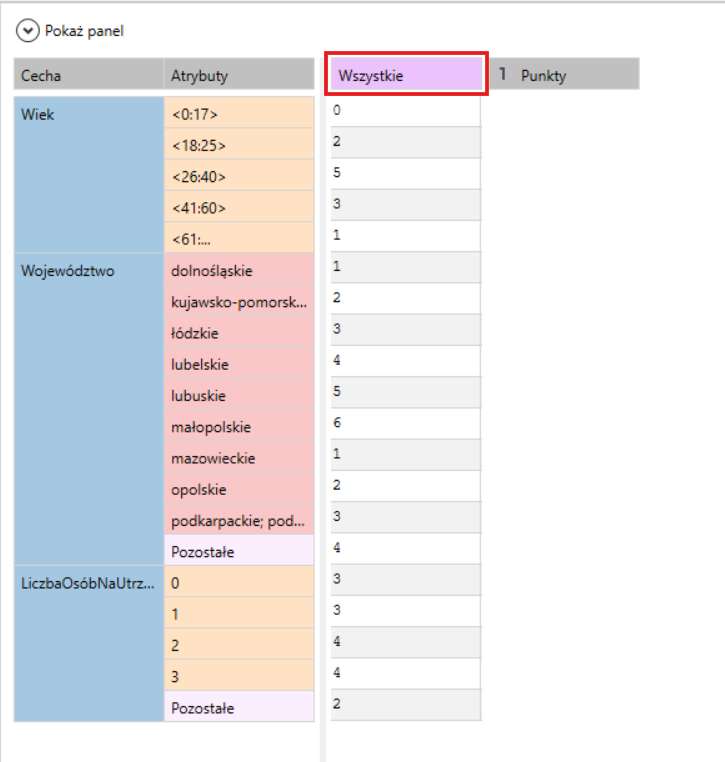Edit points field for dolnośląskie row
725x762 pixels.
(406, 267)
